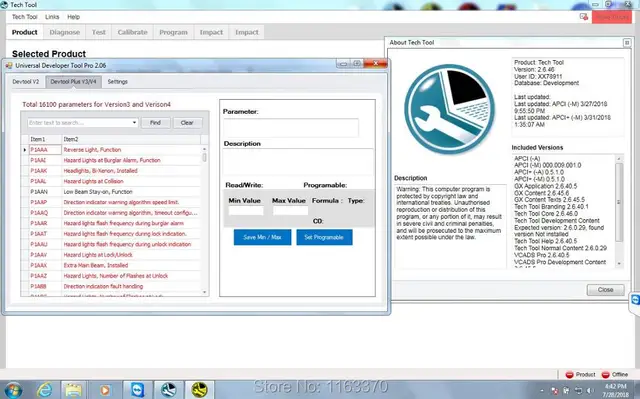The width and height of the screenshot is (640, 399).
Task: Click the Save Min / Max button
Action: (x=262, y=237)
